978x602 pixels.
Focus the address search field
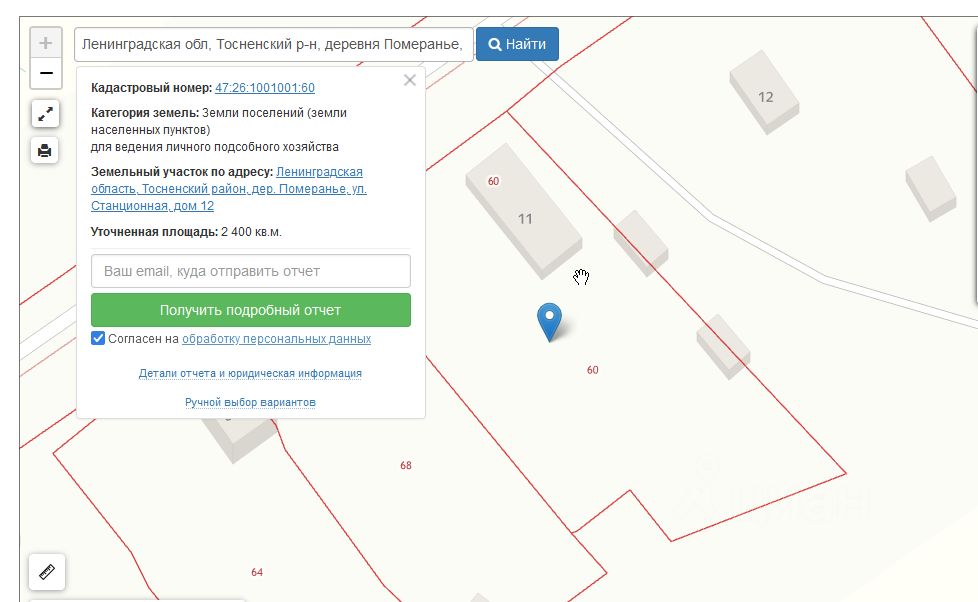click(273, 44)
